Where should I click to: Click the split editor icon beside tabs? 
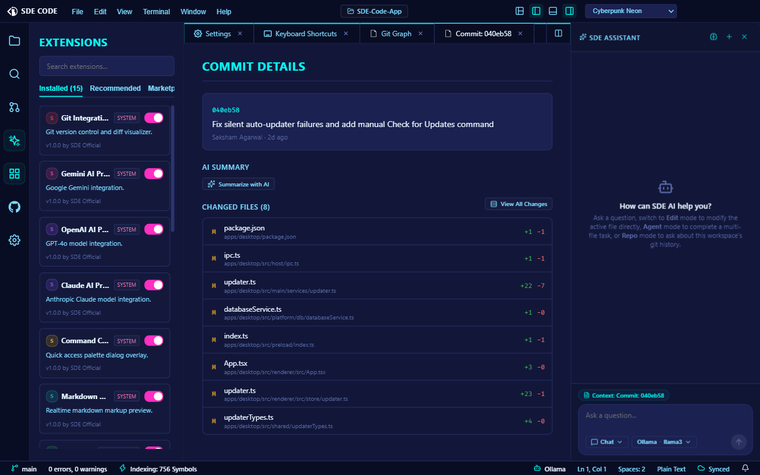(558, 33)
